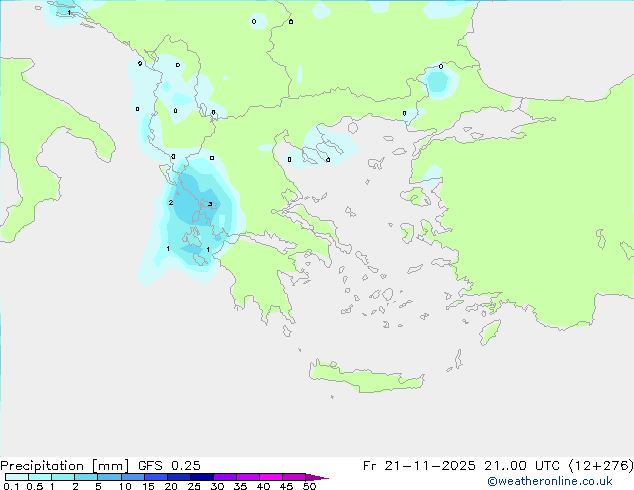Click the '45' legend scale label
Image resolution: width=634 pixels, height=490 pixels.
tap(286, 486)
